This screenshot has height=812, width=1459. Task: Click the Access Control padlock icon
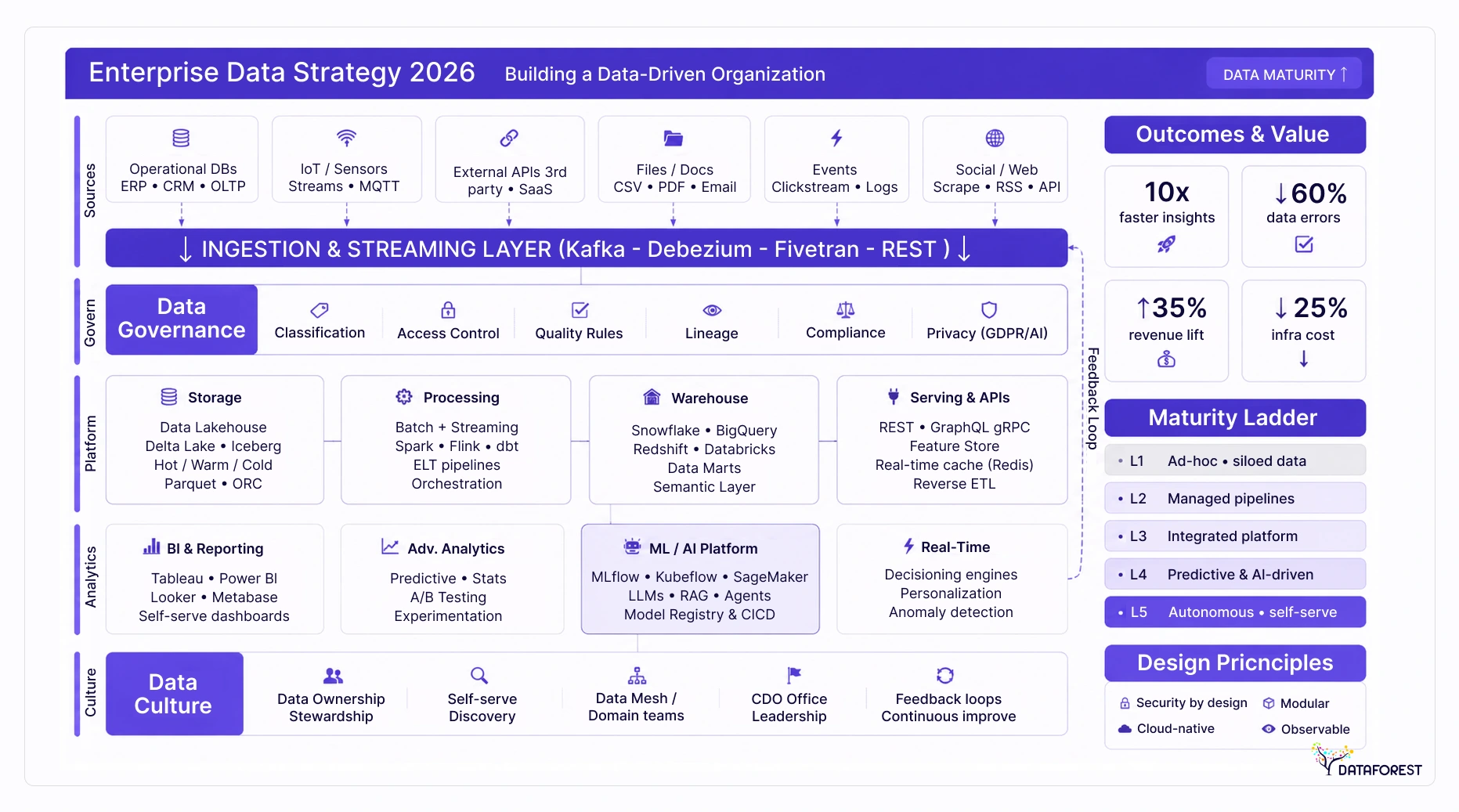448,310
